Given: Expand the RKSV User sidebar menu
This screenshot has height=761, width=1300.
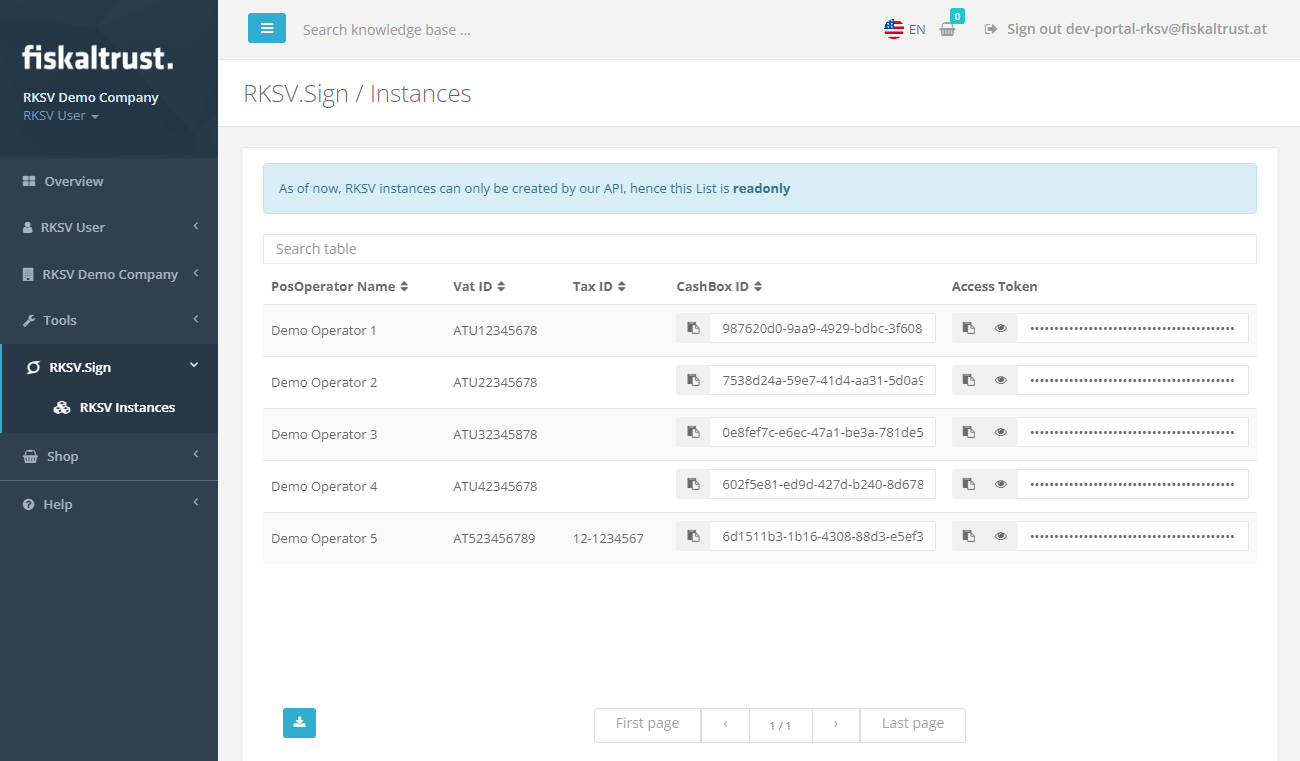Looking at the screenshot, I should click(x=109, y=227).
